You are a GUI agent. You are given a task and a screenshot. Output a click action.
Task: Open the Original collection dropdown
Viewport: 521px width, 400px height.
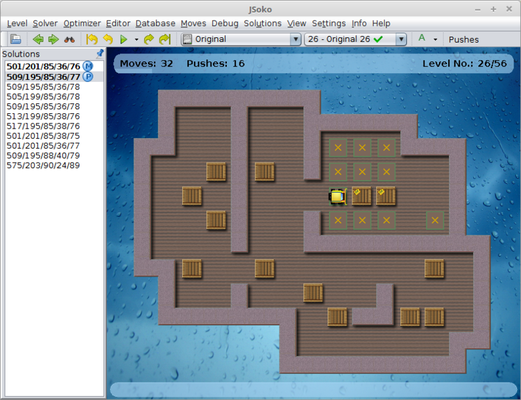[295, 39]
